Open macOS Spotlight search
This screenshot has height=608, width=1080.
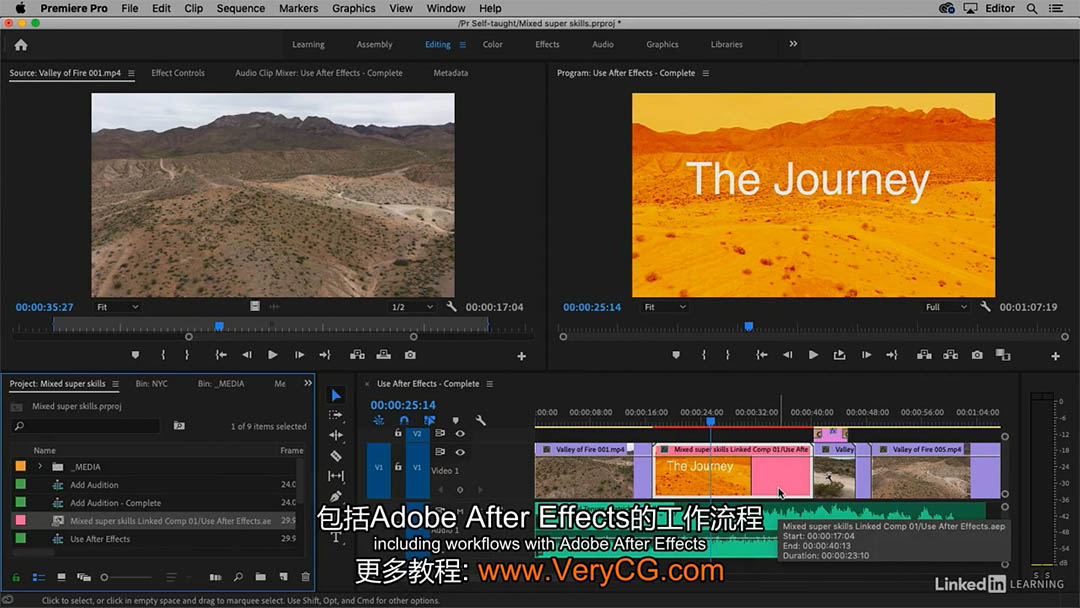click(x=1032, y=8)
